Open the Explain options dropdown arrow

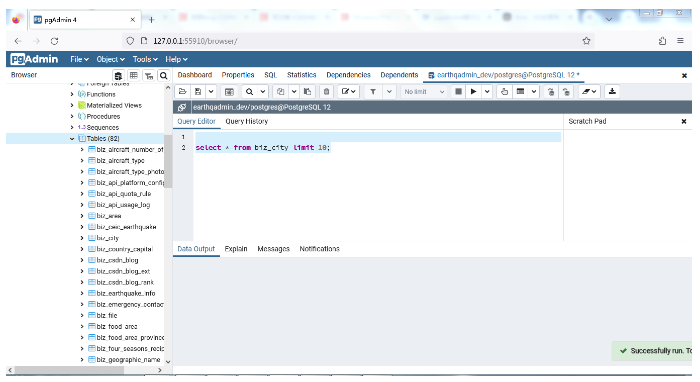click(x=533, y=91)
